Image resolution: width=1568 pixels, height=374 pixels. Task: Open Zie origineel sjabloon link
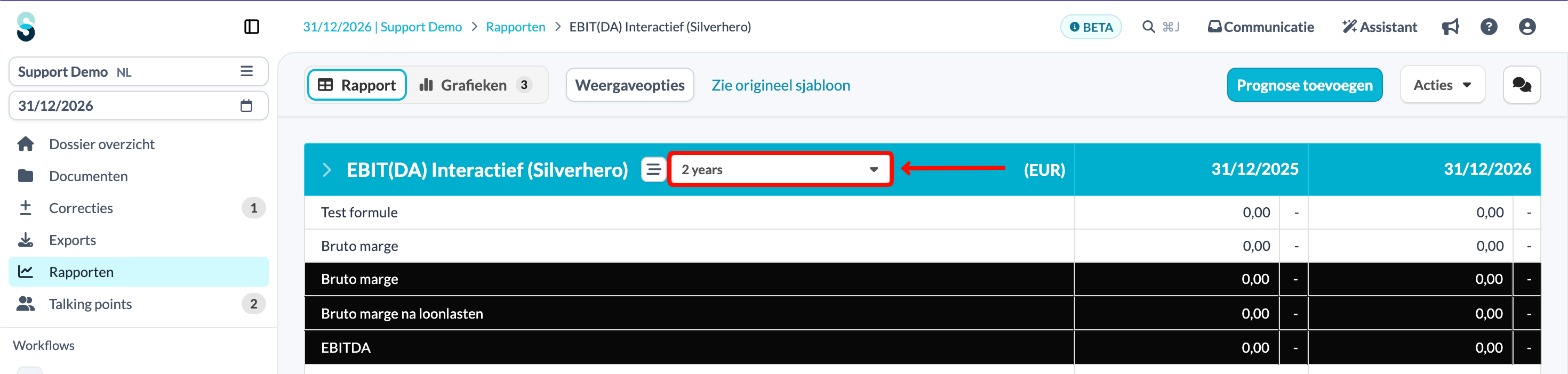click(x=781, y=85)
